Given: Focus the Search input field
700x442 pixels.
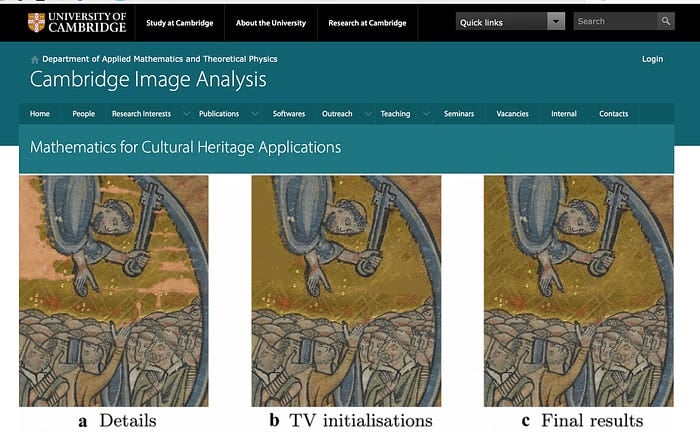Looking at the screenshot, I should pos(615,21).
